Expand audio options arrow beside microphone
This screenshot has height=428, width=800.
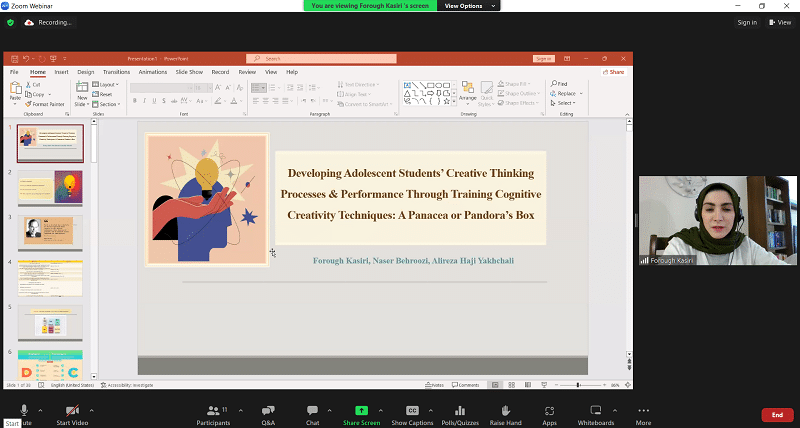click(x=40, y=410)
